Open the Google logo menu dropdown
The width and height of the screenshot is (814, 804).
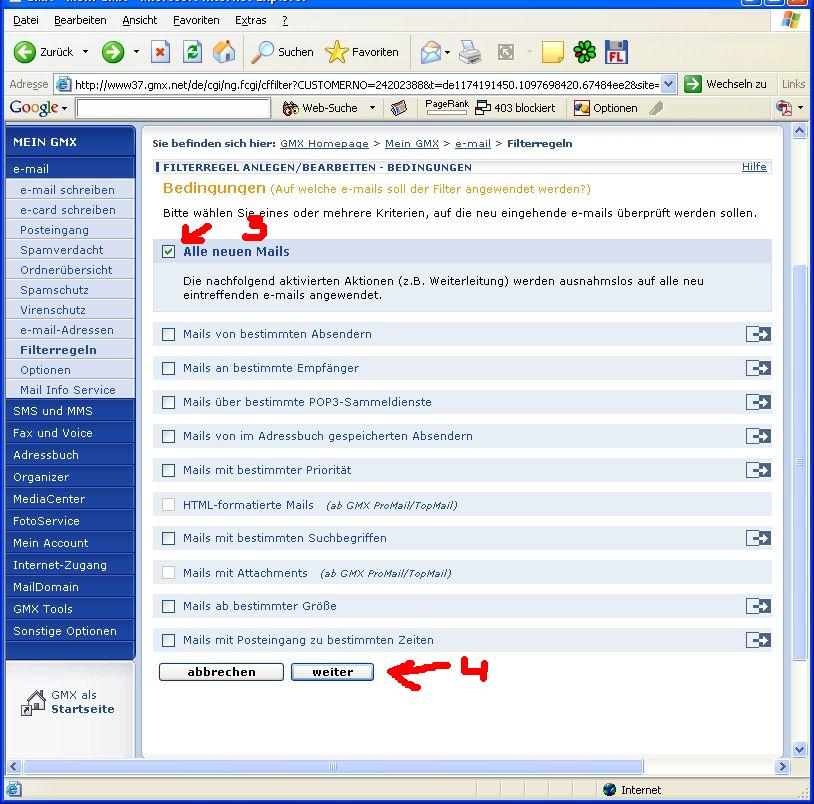pos(64,108)
